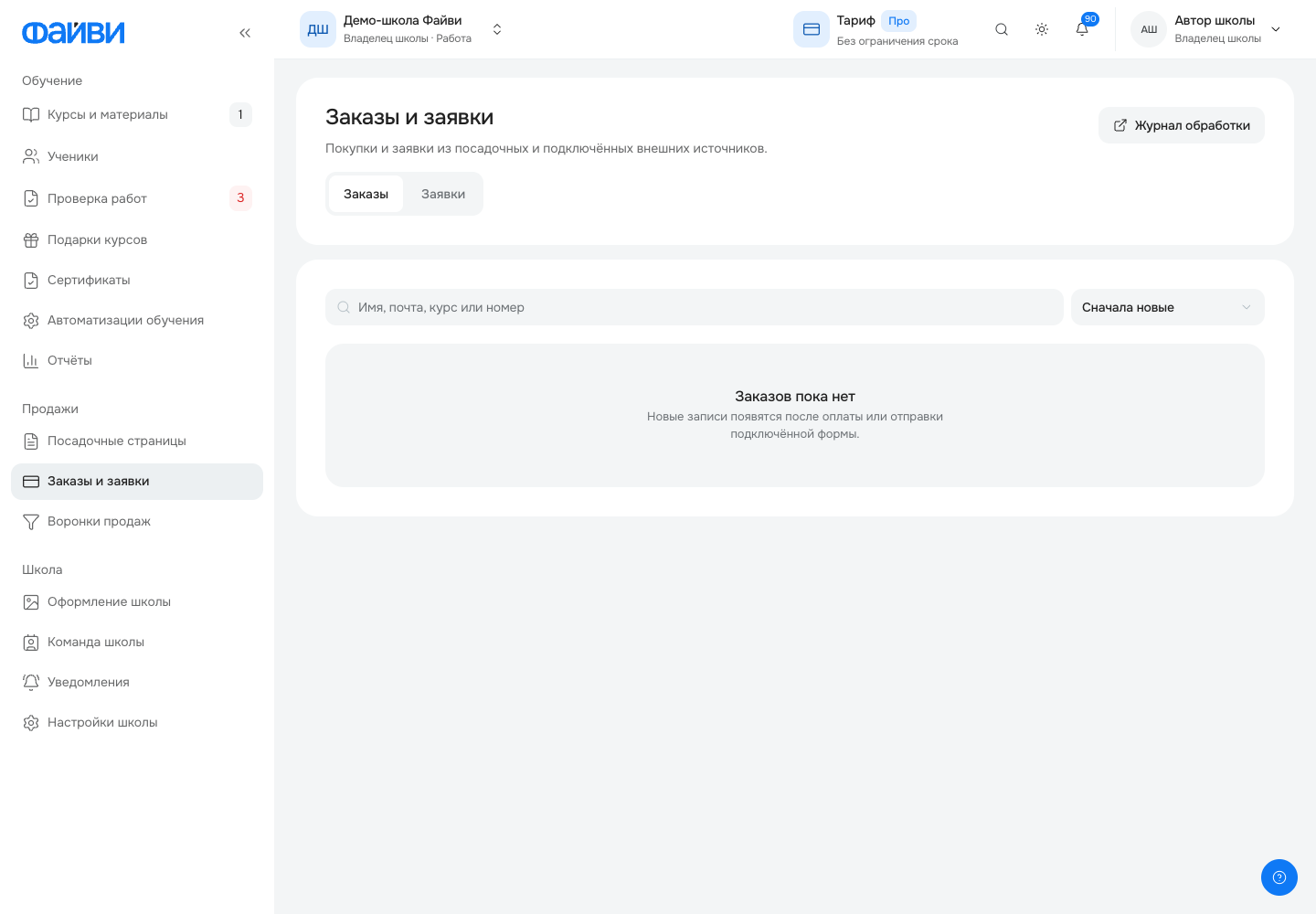Viewport: 1316px width, 914px height.
Task: Open Команда школы page
Action: click(x=137, y=642)
